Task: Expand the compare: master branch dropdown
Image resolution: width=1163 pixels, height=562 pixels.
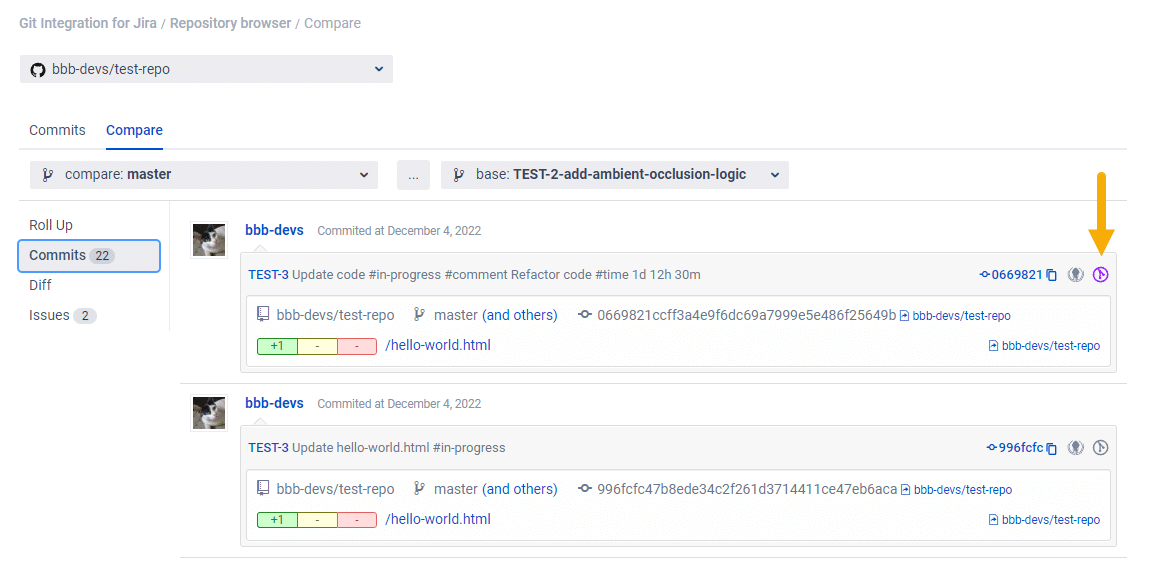Action: [x=204, y=175]
